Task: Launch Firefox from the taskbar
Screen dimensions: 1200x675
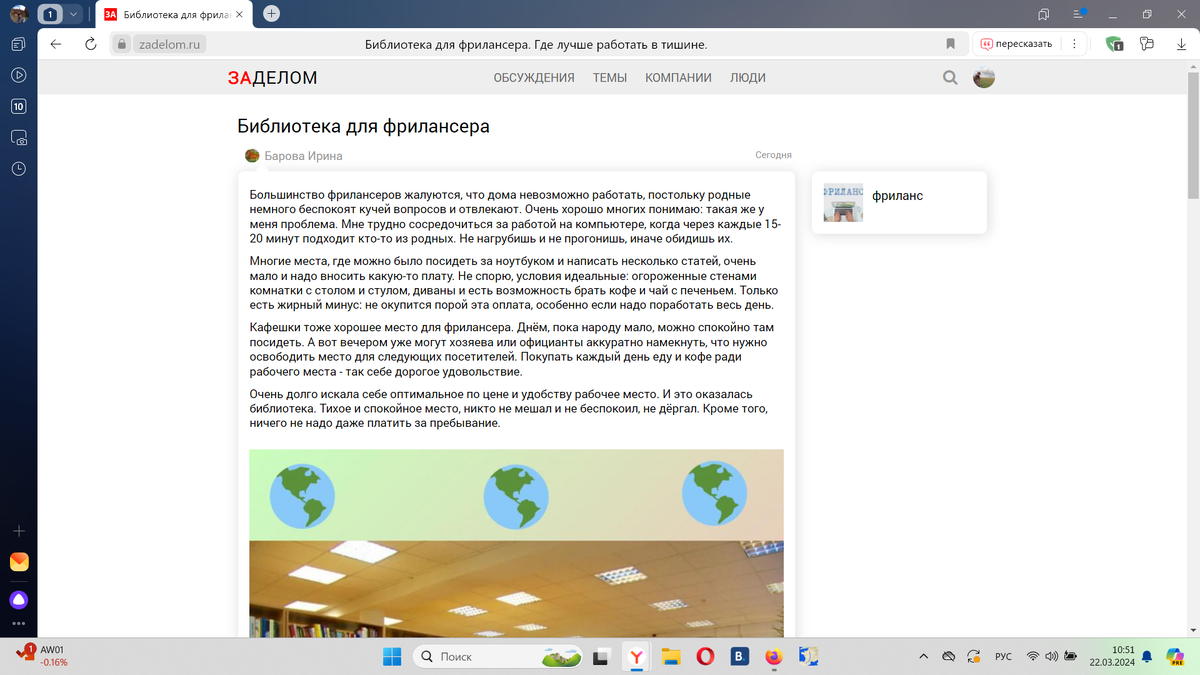Action: (774, 657)
